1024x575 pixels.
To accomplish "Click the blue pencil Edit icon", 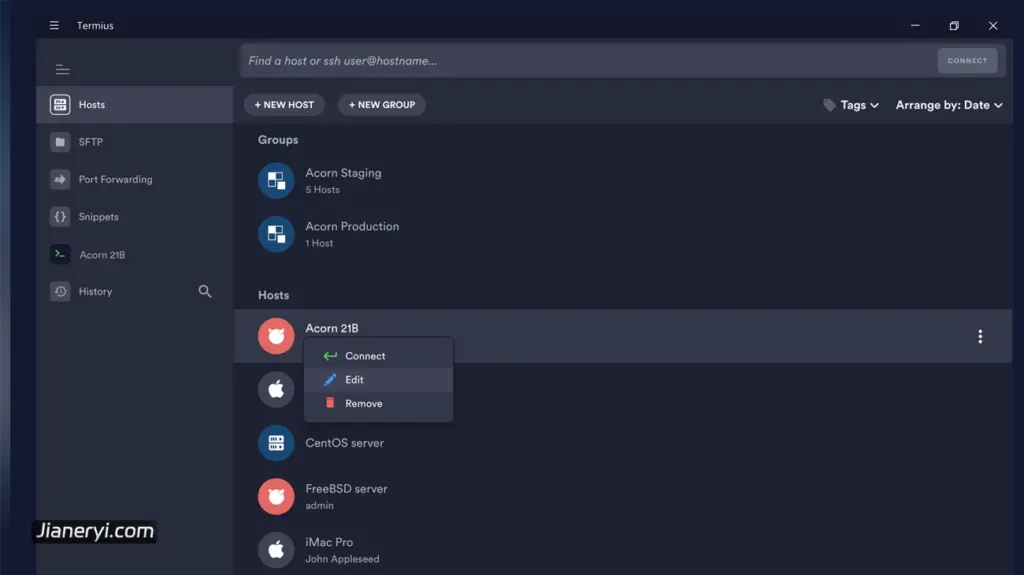I will point(330,380).
